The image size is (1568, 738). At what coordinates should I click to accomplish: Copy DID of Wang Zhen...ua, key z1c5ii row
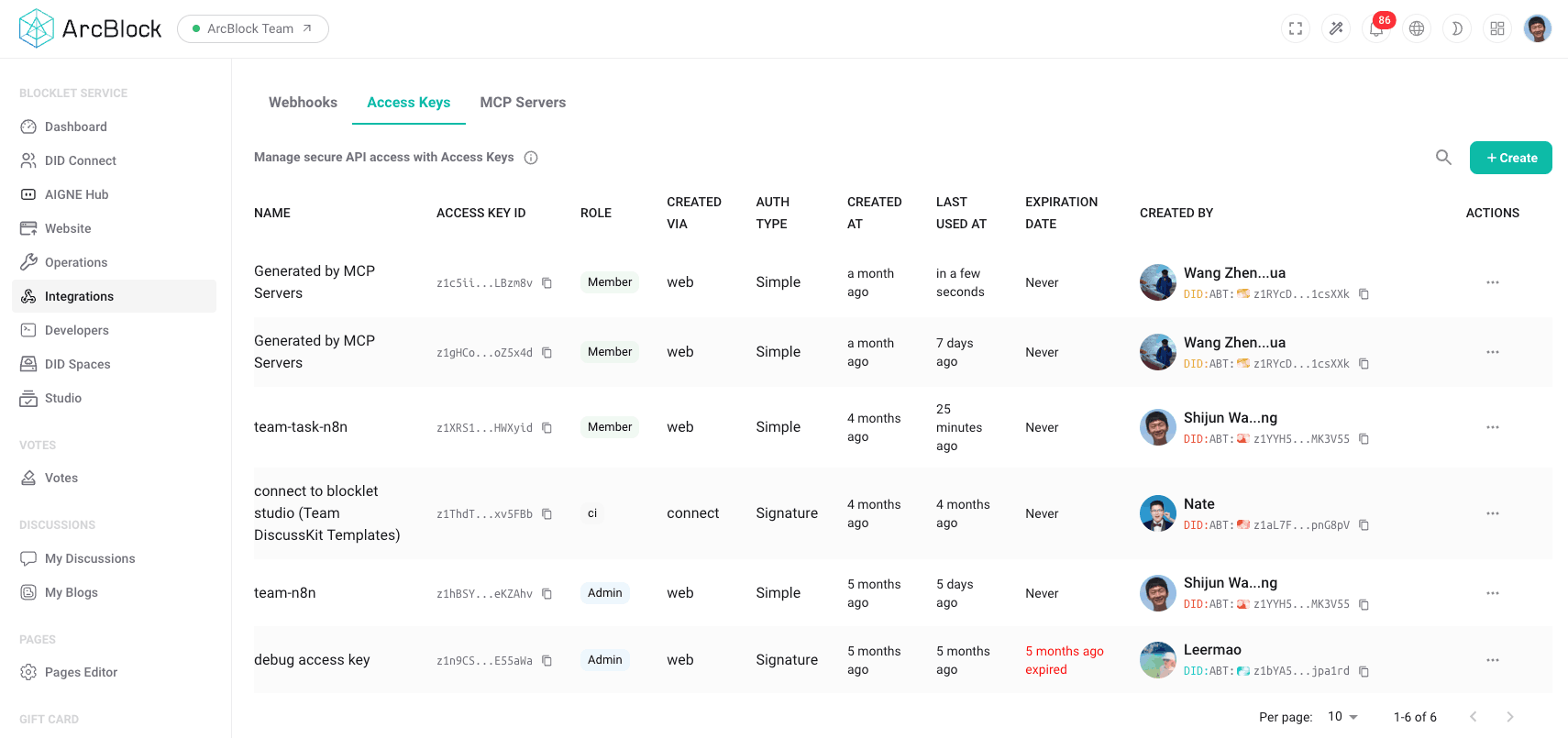point(1364,294)
